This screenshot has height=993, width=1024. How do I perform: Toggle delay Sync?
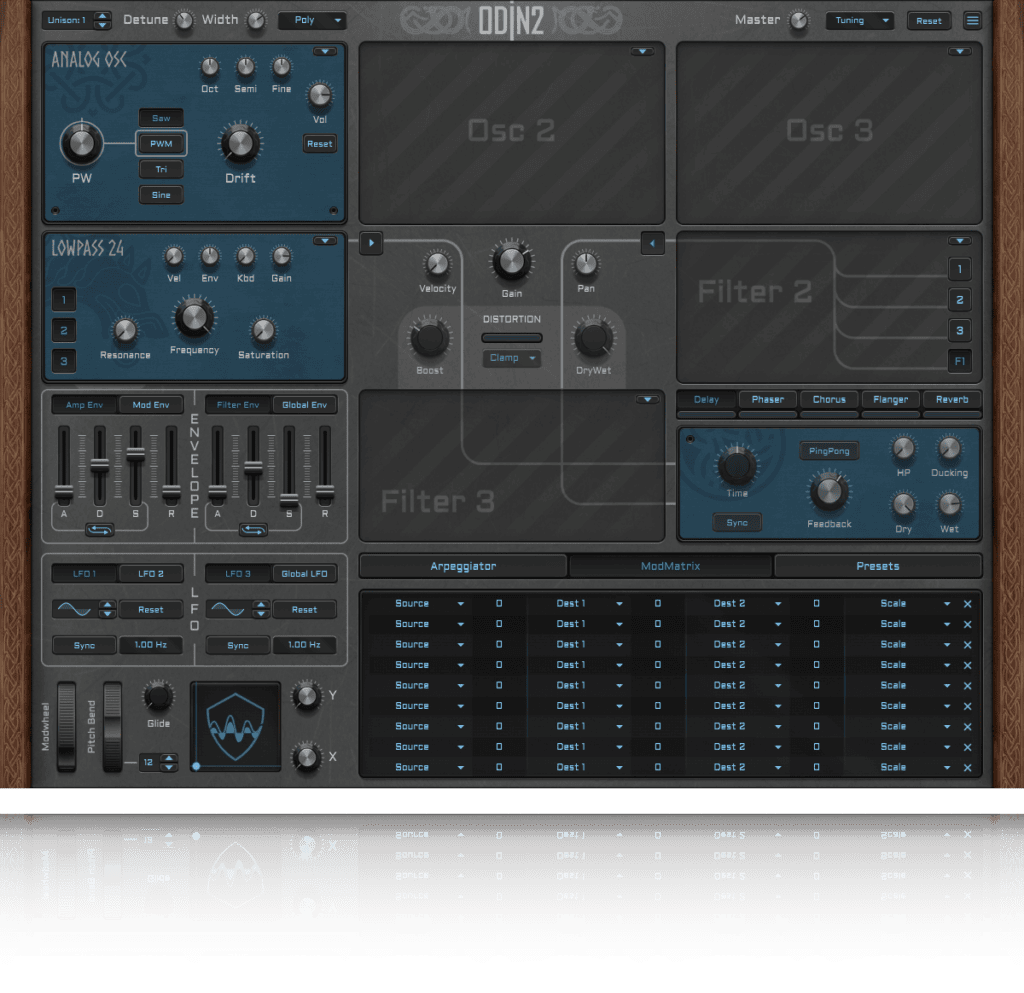pos(737,523)
